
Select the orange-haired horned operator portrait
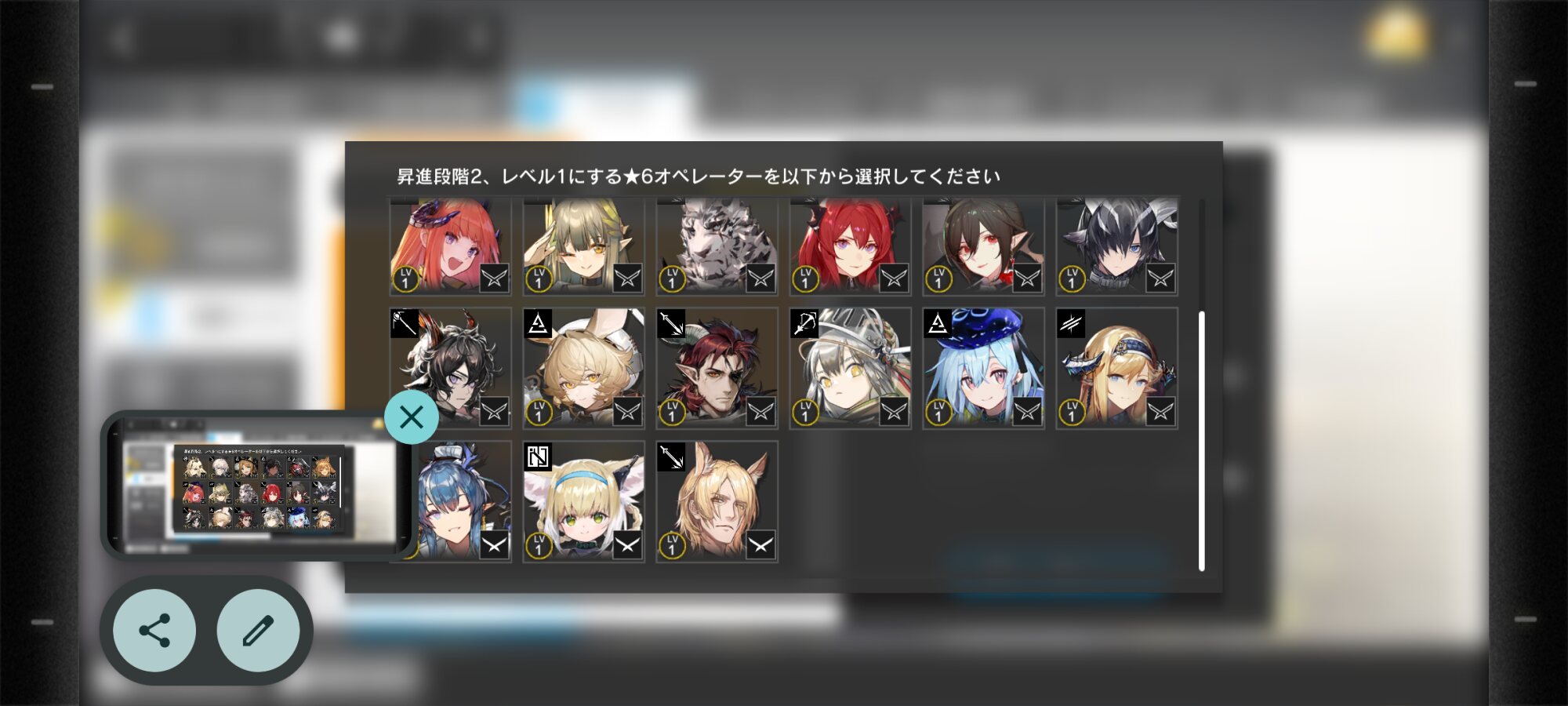pyautogui.click(x=451, y=246)
